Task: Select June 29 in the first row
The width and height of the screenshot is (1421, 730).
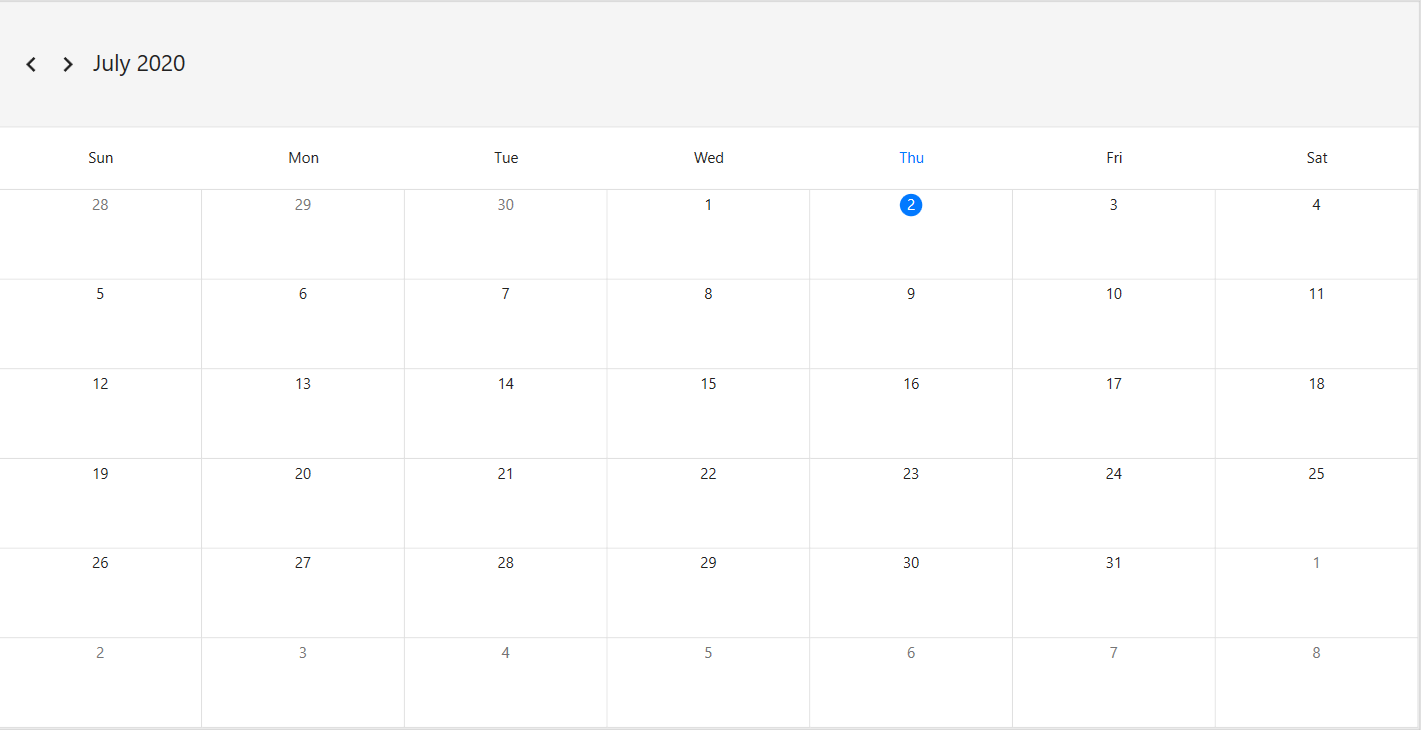Action: point(303,234)
